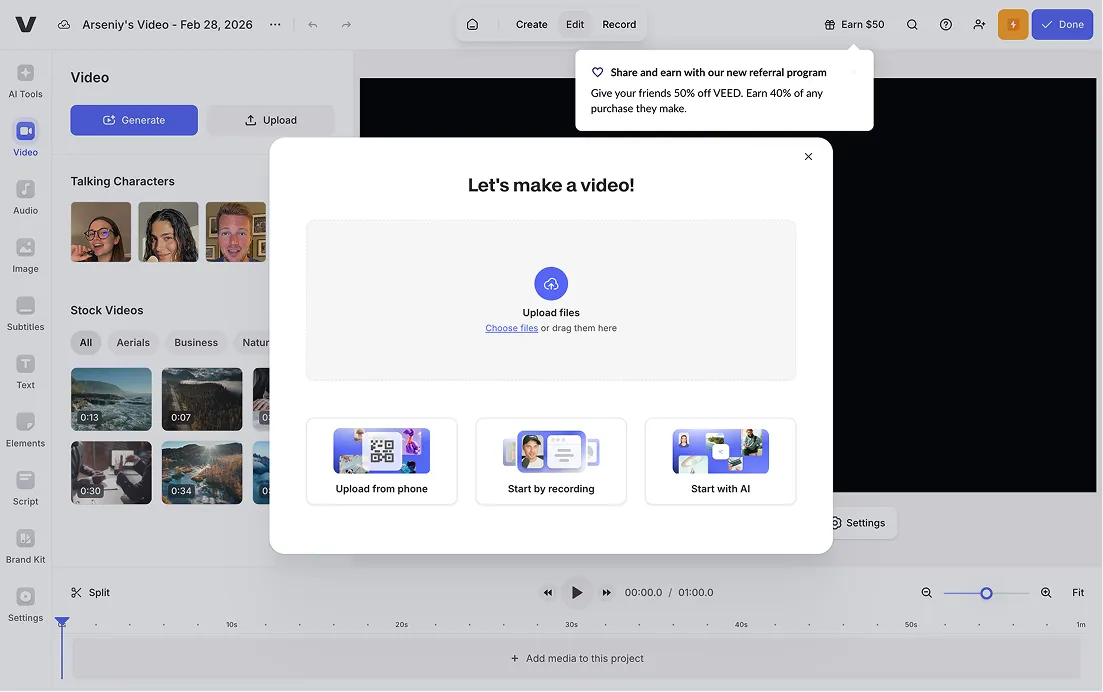Click Fit to fit timeline zoom
Viewport: 1103px width, 692px height.
pyautogui.click(x=1078, y=592)
